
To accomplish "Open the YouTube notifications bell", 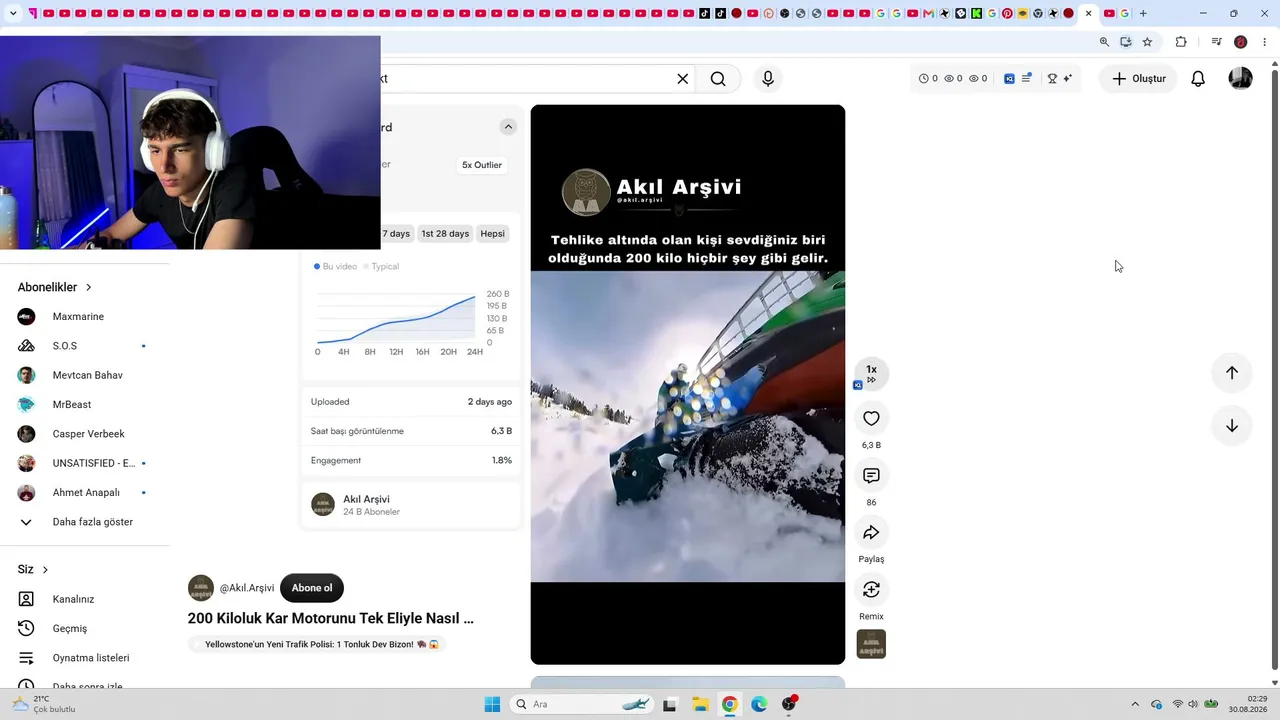I will click(1198, 79).
